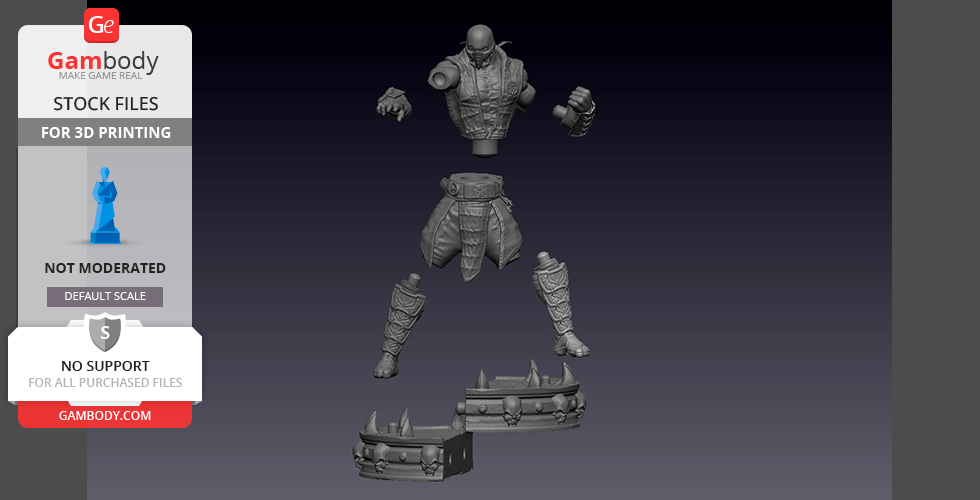The height and width of the screenshot is (500, 980).
Task: Click the 'FOR 3D PRINTING' banner
Action: coord(105,132)
